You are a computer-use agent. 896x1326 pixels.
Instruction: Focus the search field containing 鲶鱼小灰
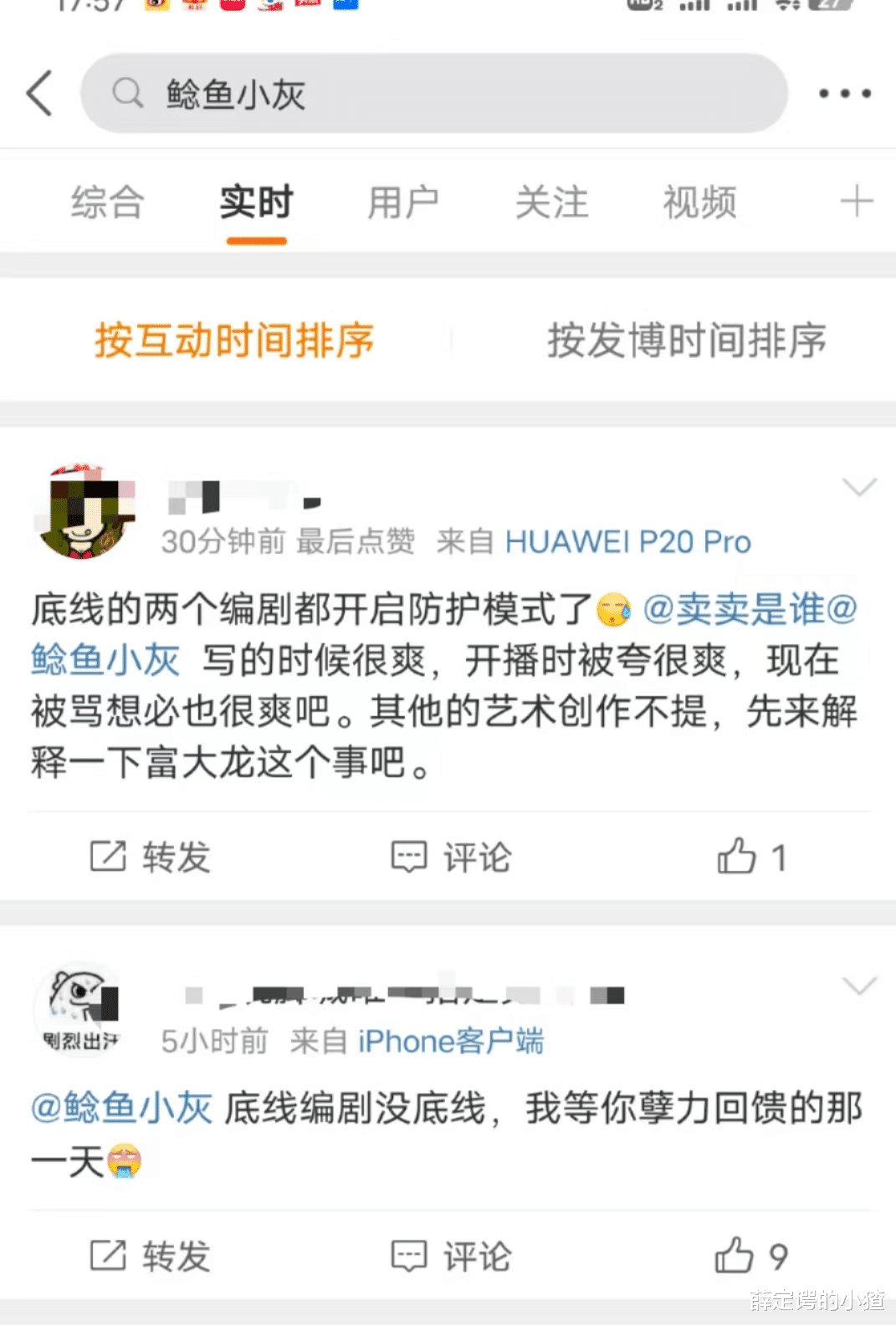coord(434,93)
